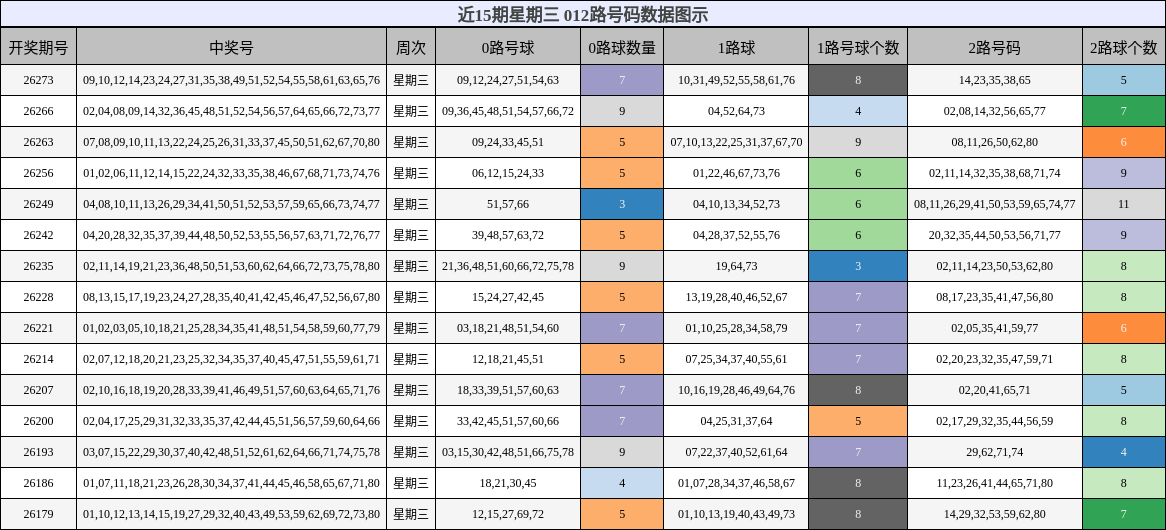This screenshot has width=1166, height=530.
Task: Select the green 2路球个数 cell 7 in row 26266
Action: (1124, 112)
